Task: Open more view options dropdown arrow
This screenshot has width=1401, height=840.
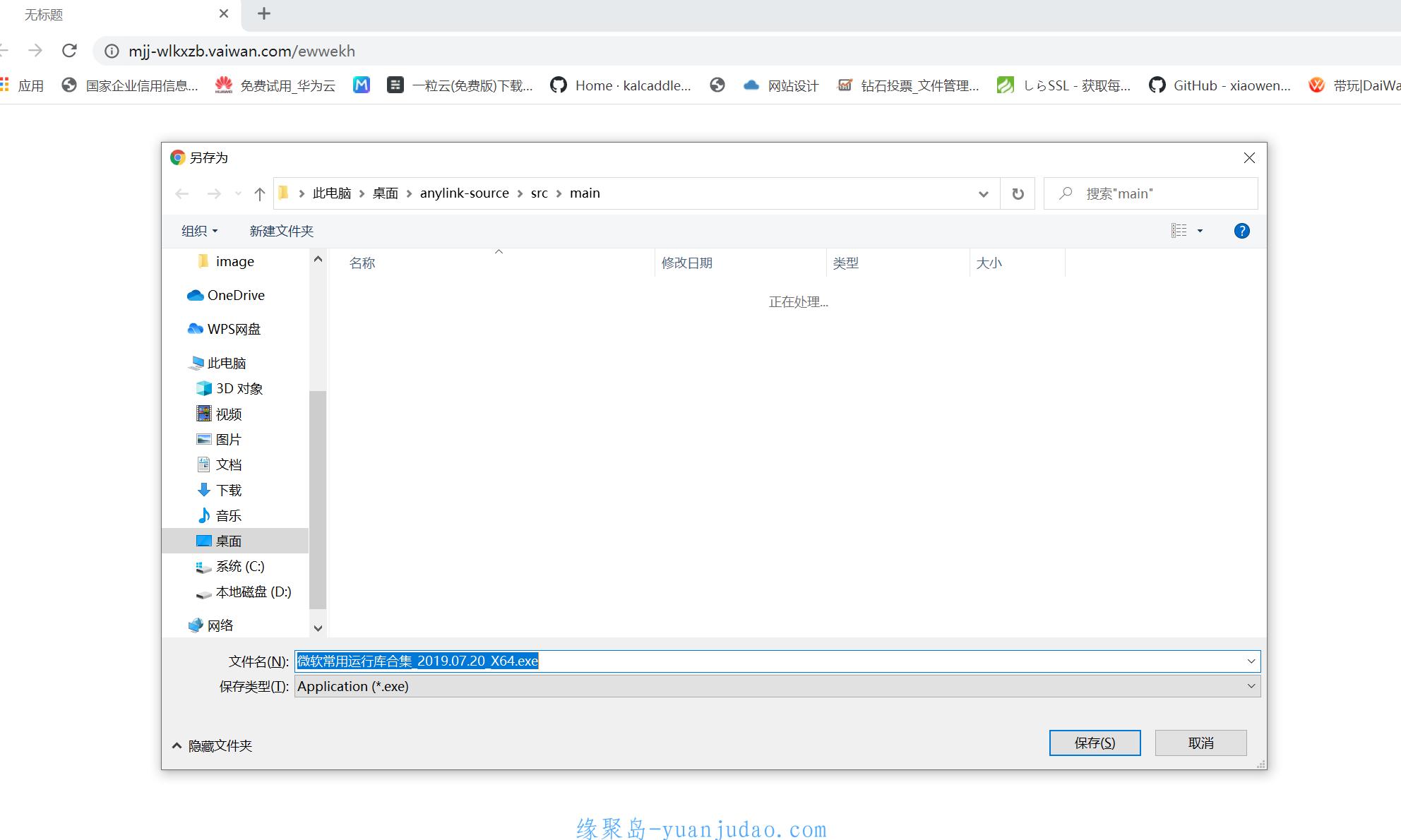Action: tap(1200, 231)
